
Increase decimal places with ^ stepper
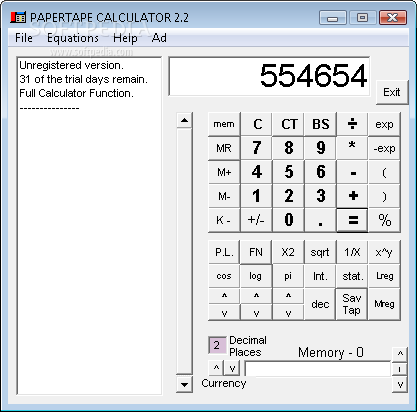click(216, 368)
